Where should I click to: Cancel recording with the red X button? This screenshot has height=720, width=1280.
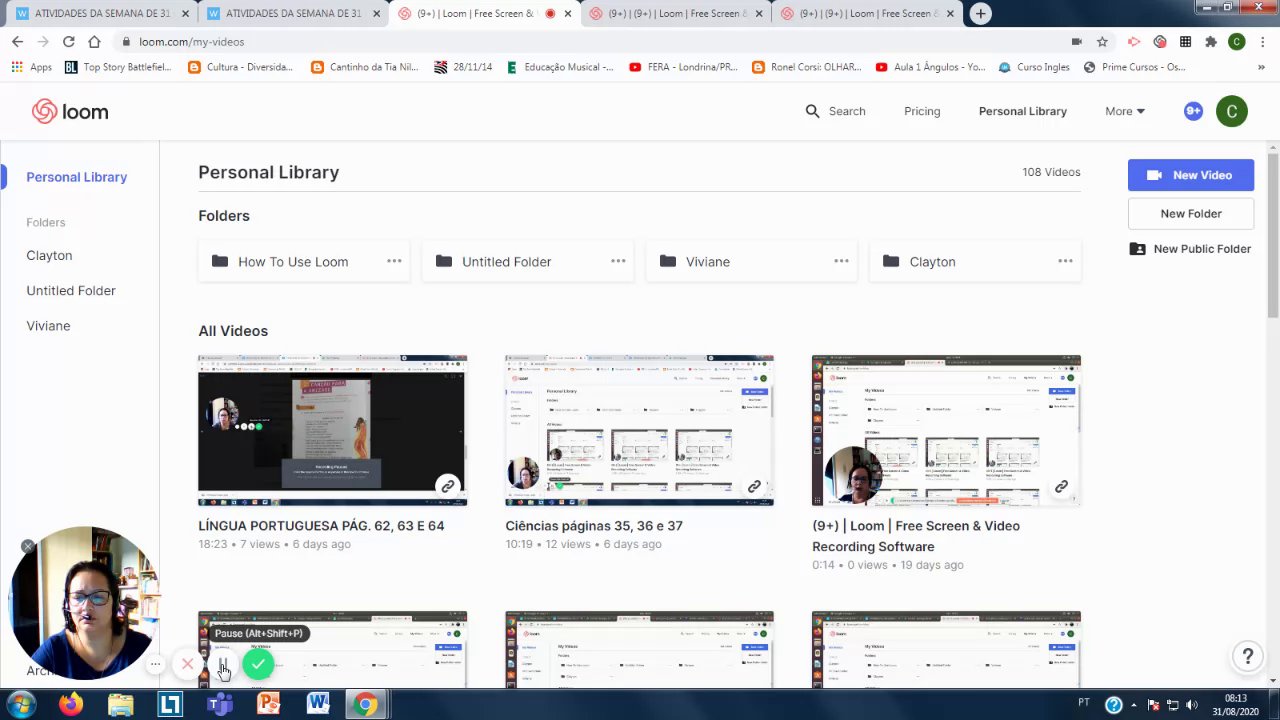point(187,664)
